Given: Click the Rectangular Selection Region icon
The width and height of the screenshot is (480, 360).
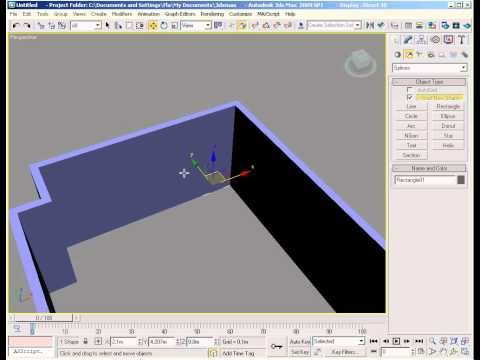Looking at the screenshot, I should 129,25.
